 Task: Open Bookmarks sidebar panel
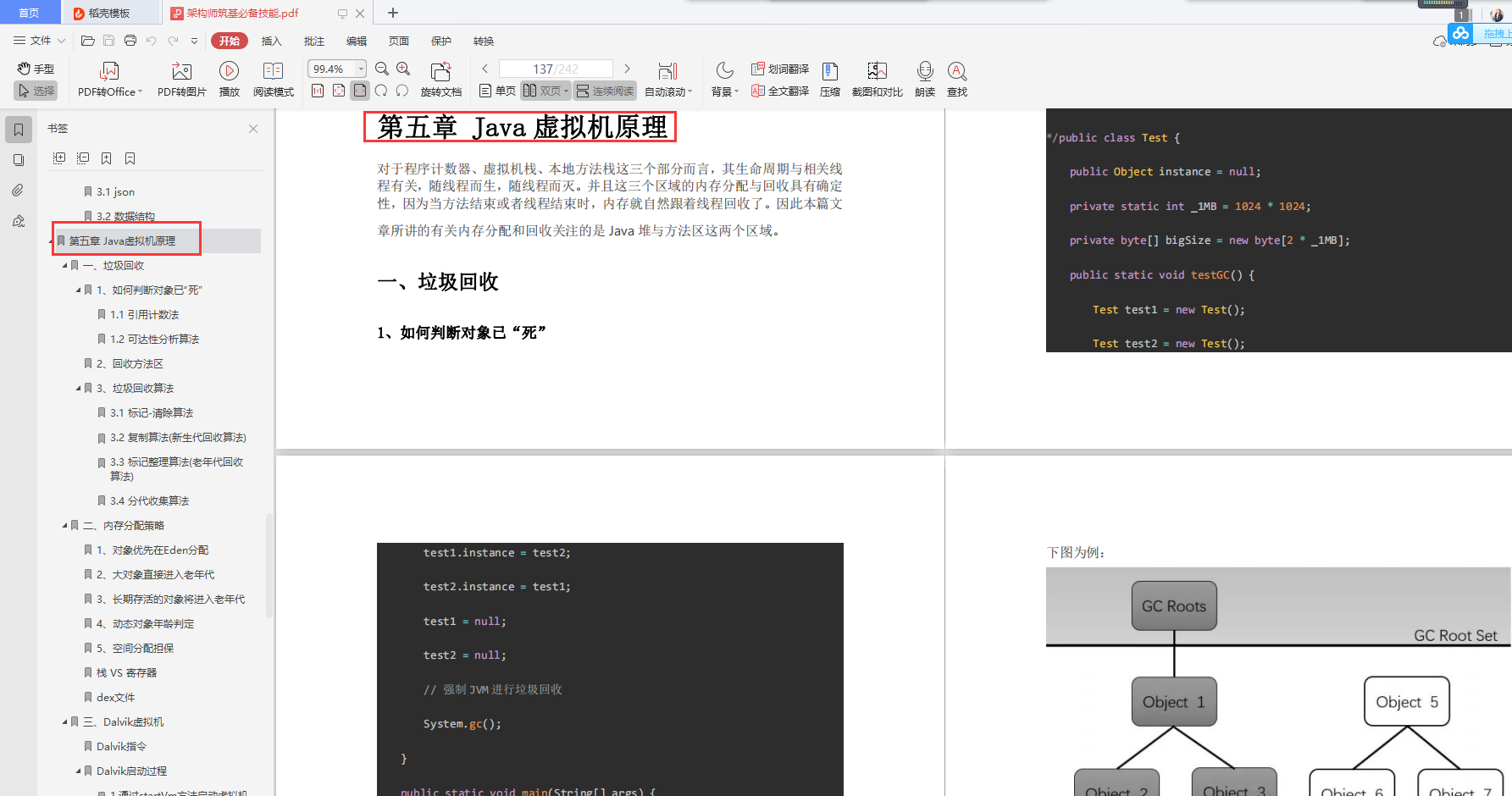[x=19, y=130]
